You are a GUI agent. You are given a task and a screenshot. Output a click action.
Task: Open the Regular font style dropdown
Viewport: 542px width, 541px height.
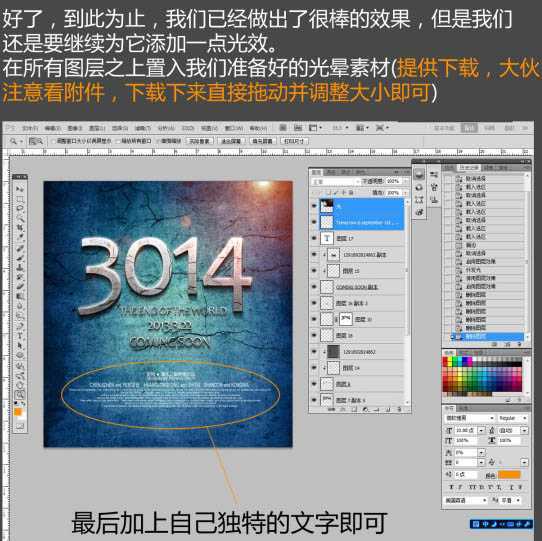click(513, 418)
